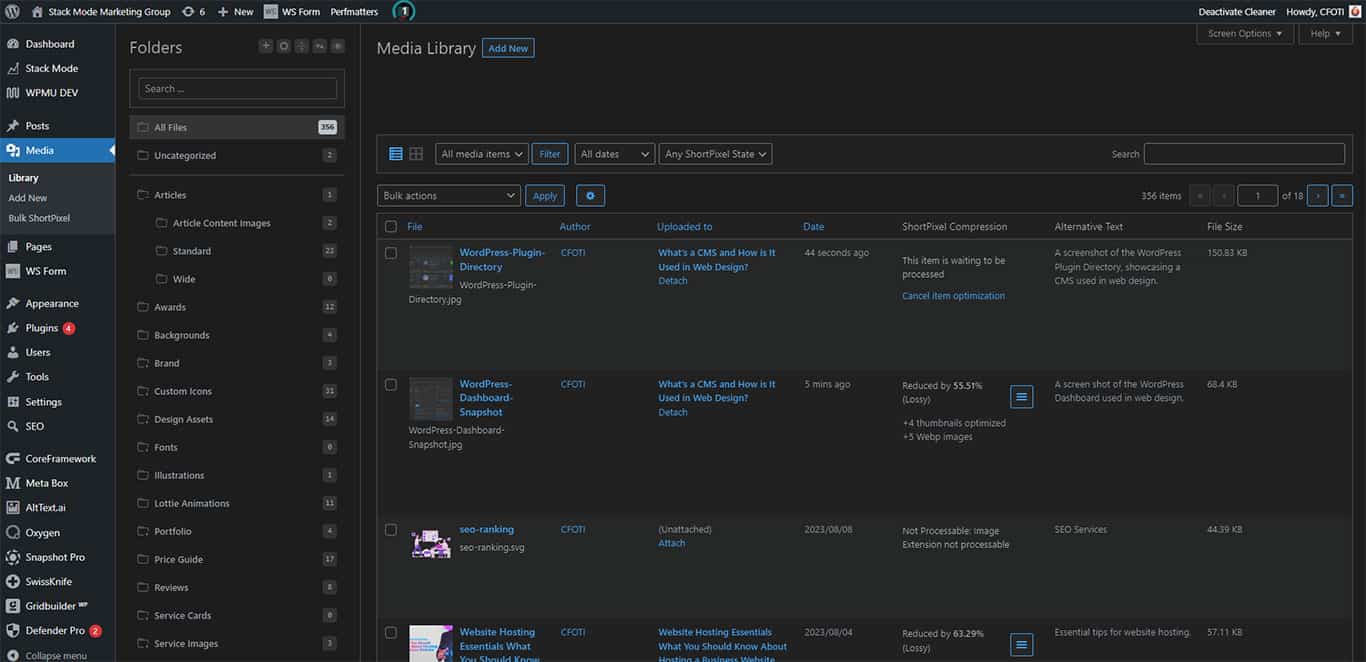Select the grid view icon in Media Library
This screenshot has height=662, width=1366.
[x=416, y=154]
